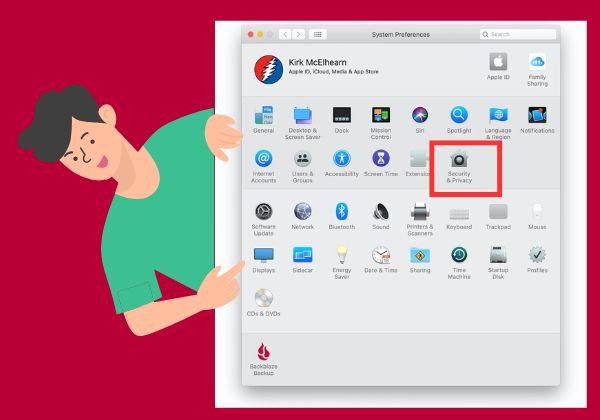This screenshot has width=600, height=420.
Task: Open Time Machine preferences
Action: [x=459, y=262]
